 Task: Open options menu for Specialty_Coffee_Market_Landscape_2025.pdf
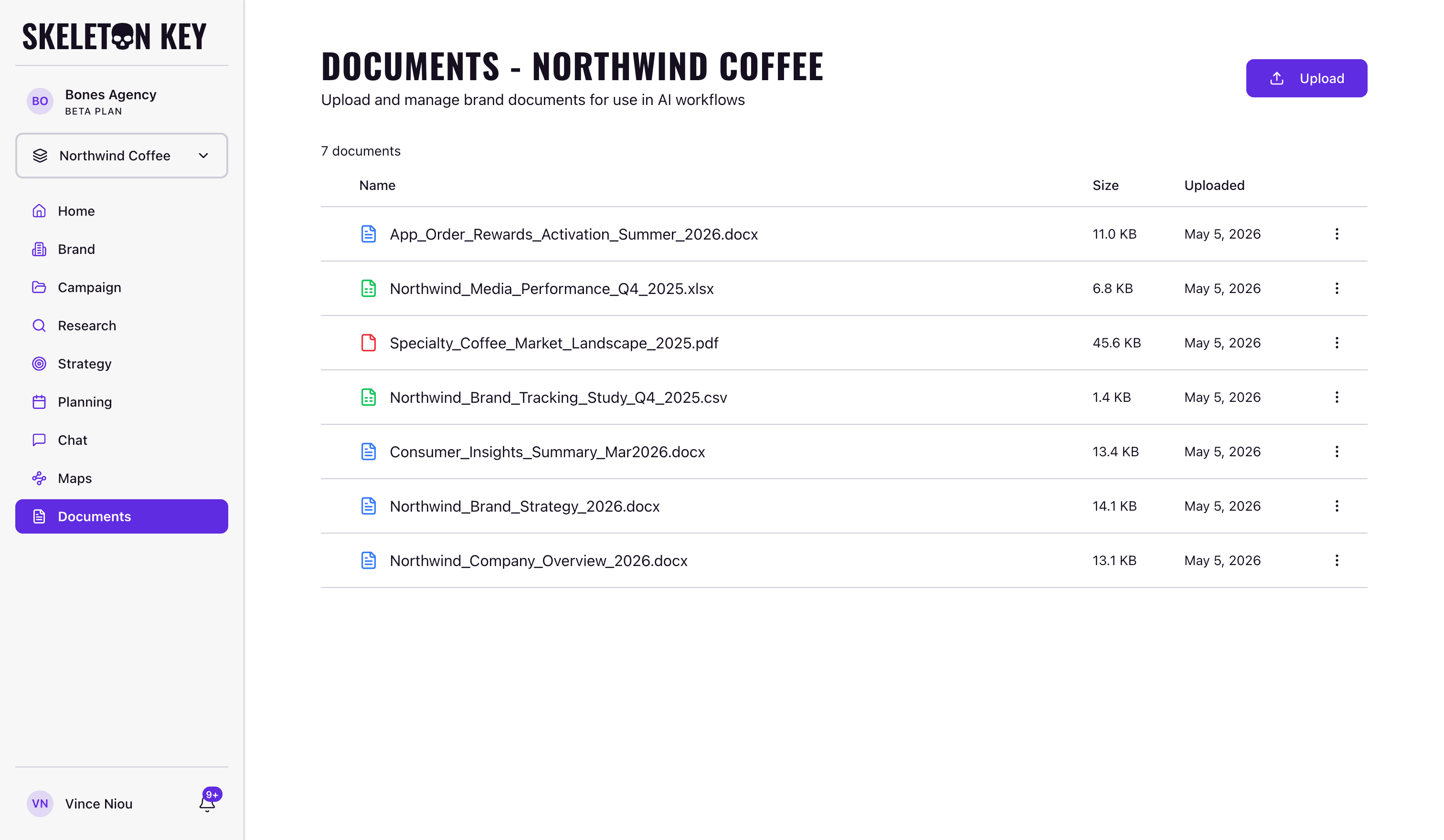coord(1336,343)
